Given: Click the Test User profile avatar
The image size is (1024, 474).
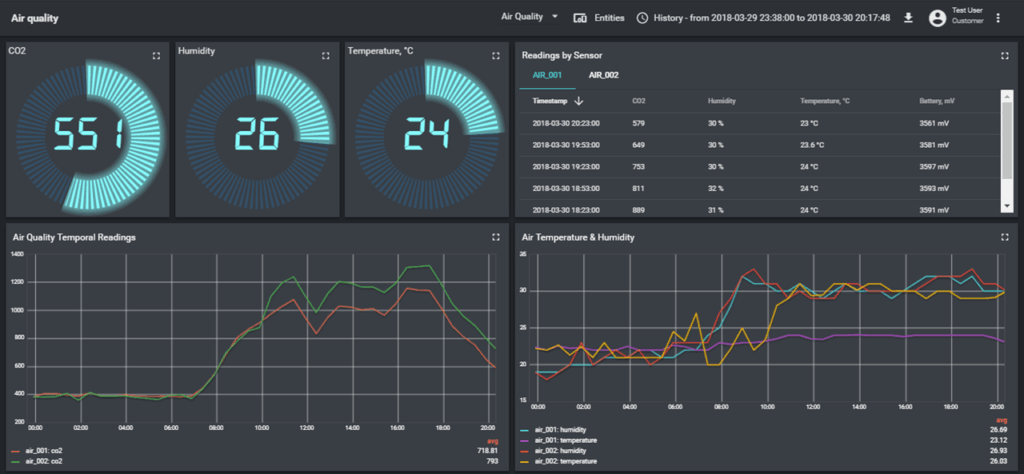Looking at the screenshot, I should point(937,18).
